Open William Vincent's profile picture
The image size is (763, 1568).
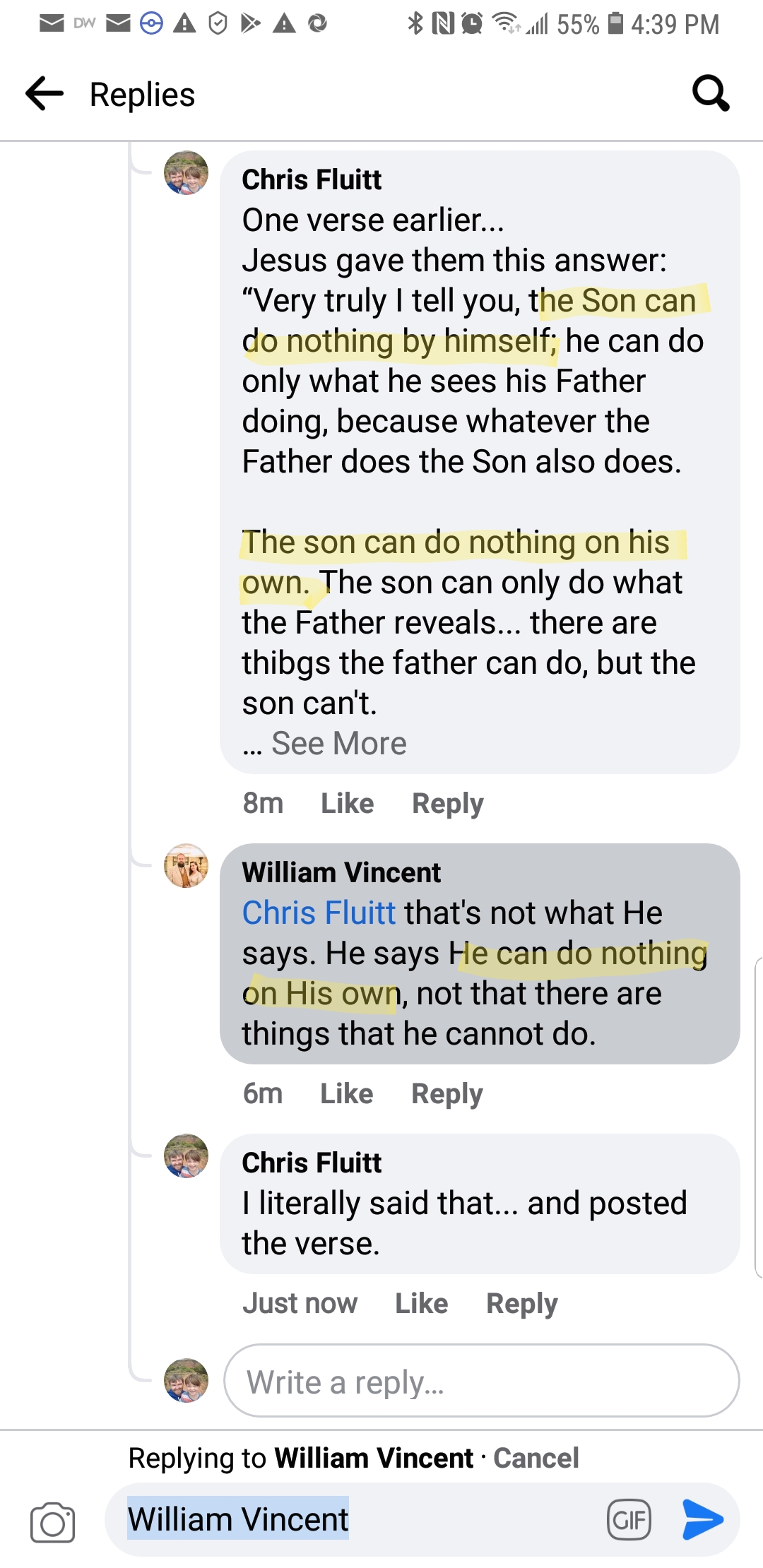186,866
